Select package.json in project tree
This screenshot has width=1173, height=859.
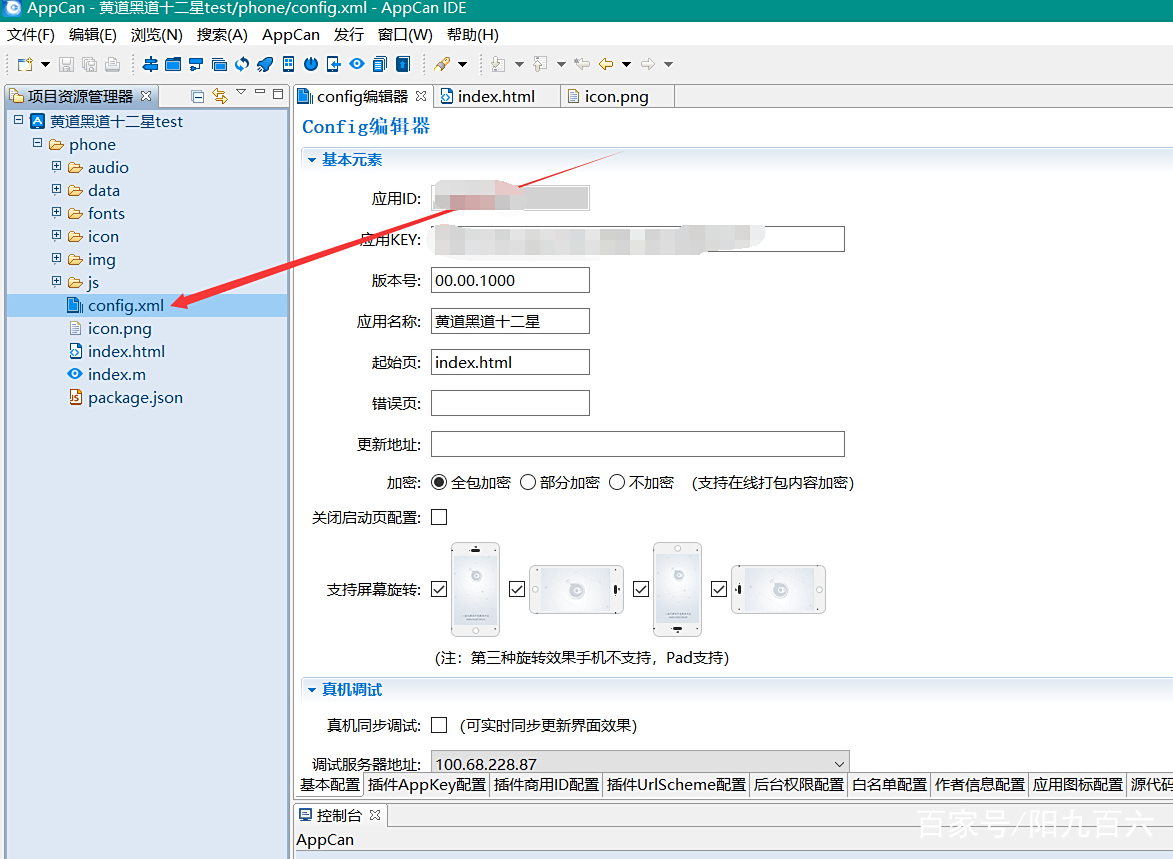135,398
